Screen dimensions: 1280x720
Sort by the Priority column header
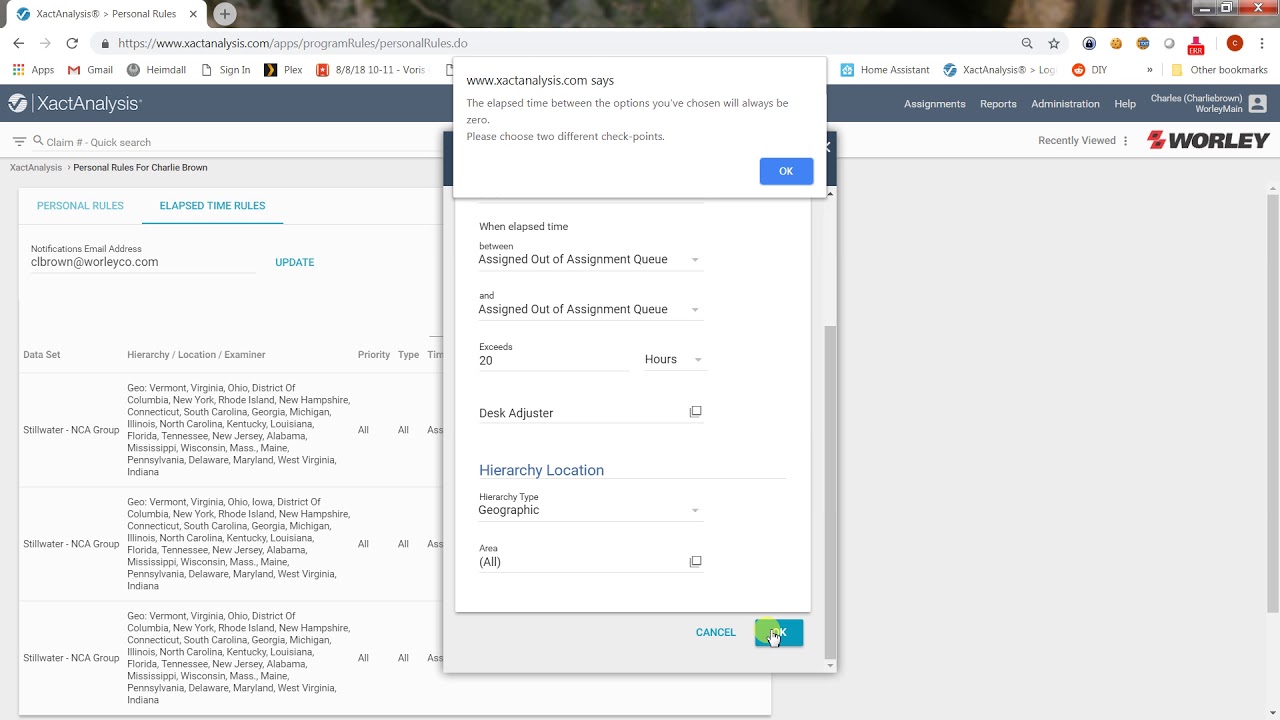pyautogui.click(x=374, y=355)
